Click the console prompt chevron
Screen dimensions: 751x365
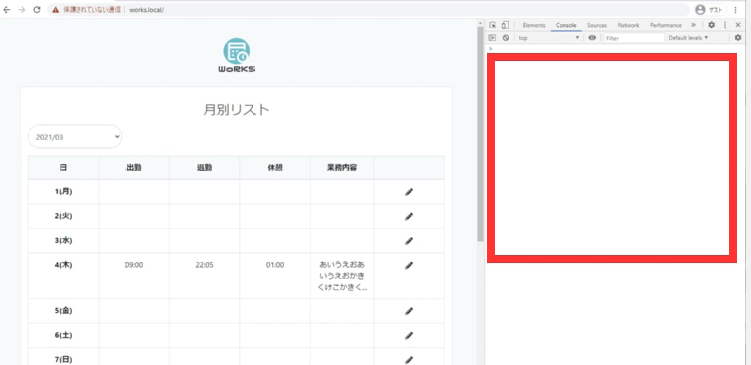[x=490, y=49]
